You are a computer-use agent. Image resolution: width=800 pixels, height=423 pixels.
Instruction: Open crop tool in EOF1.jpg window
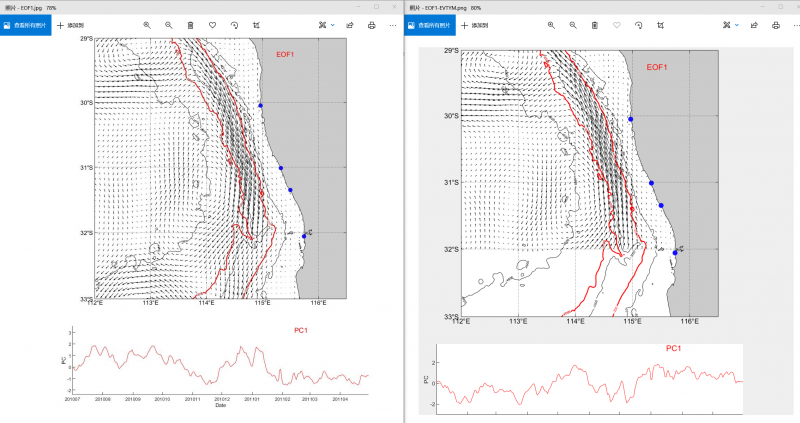[256, 24]
